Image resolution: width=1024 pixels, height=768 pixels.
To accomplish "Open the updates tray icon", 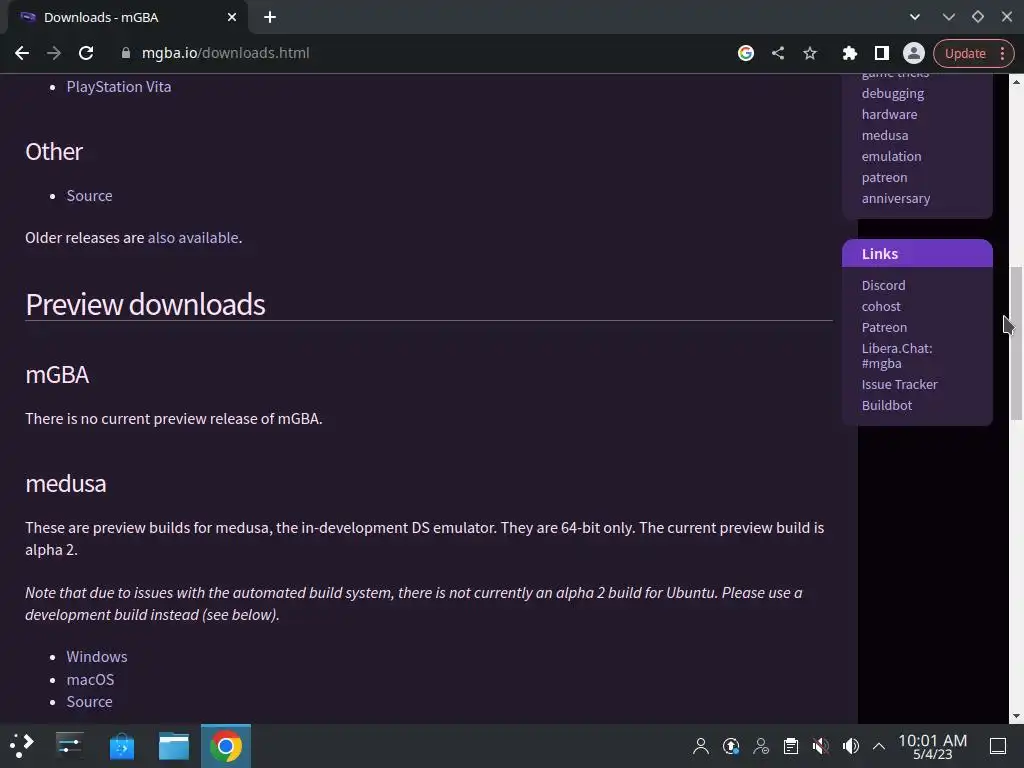I will (731, 746).
